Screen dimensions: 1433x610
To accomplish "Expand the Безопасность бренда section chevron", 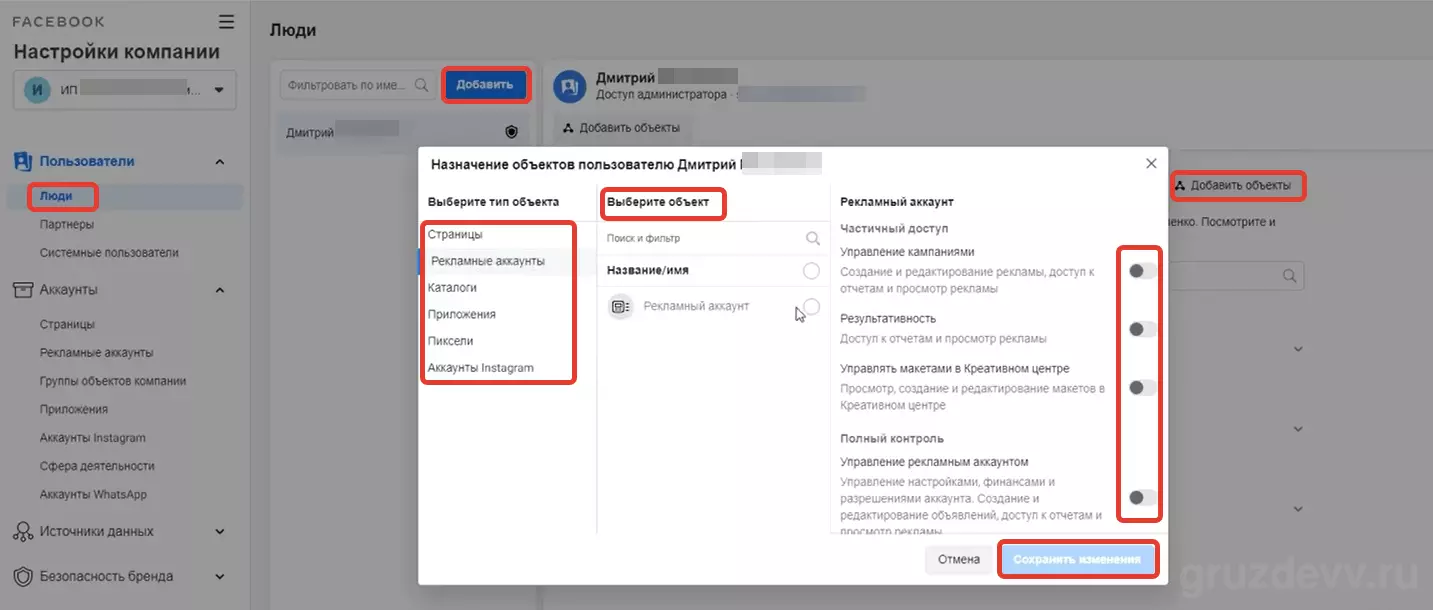I will (x=220, y=577).
